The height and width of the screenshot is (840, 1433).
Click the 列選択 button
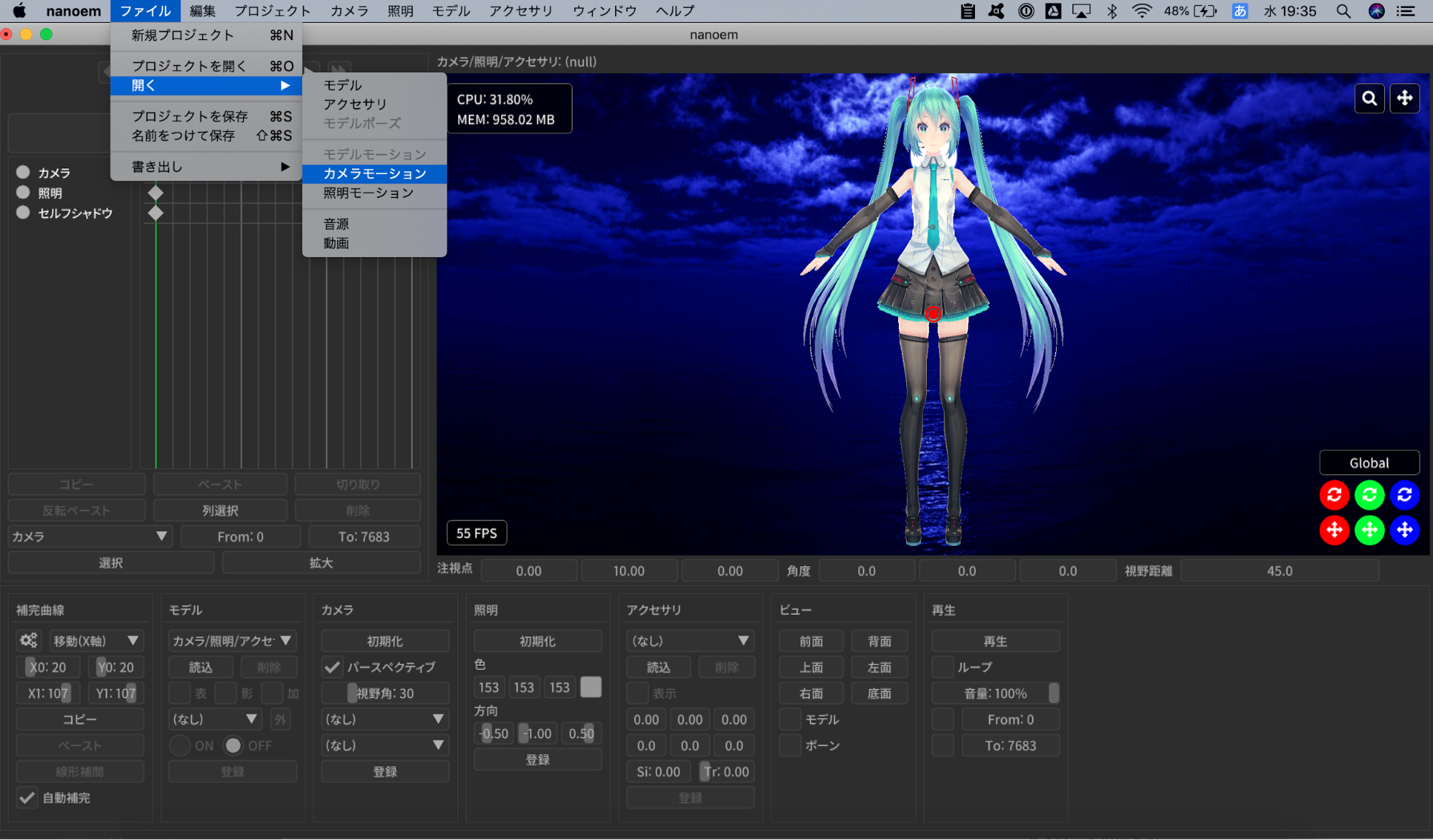coord(220,510)
